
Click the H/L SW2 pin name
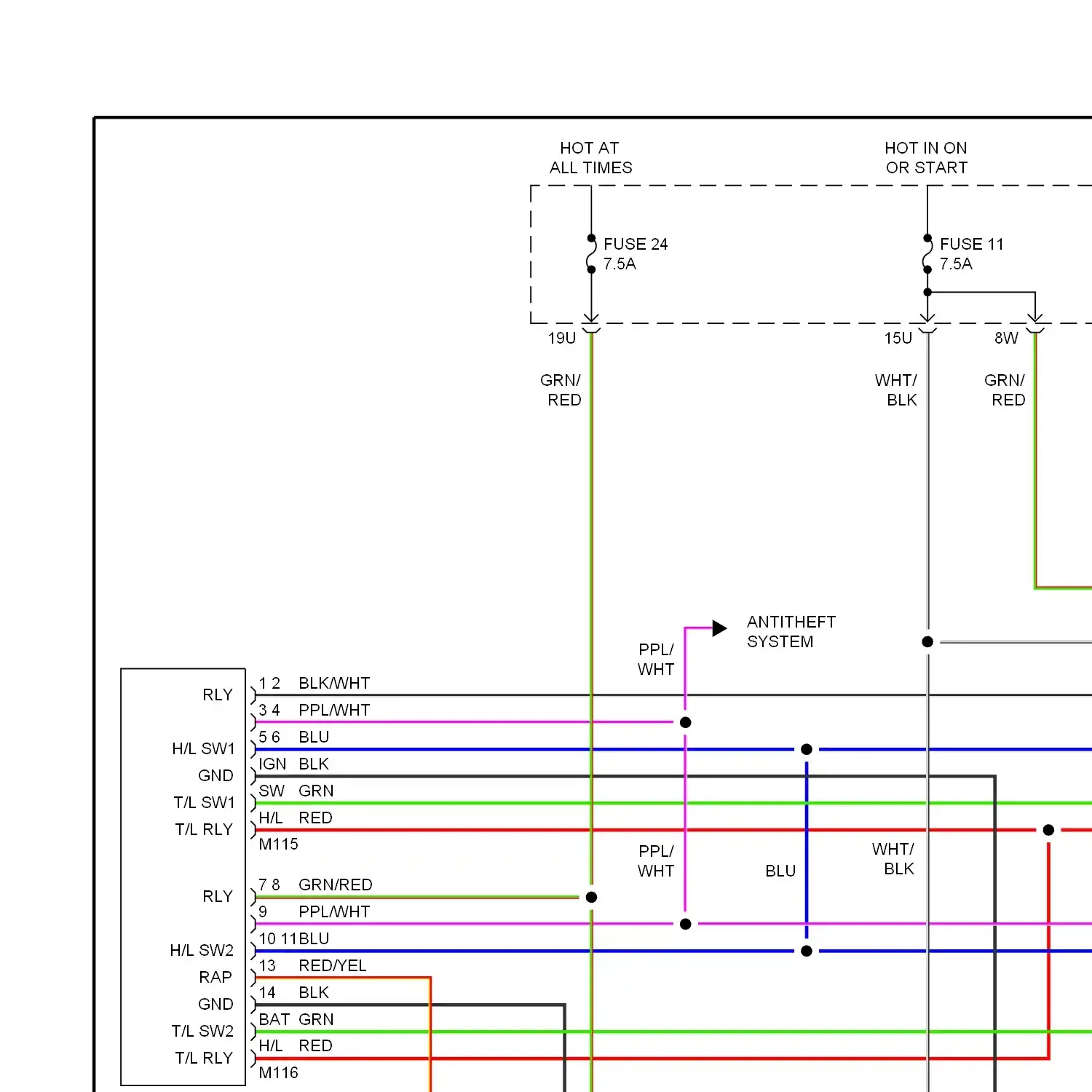pyautogui.click(x=202, y=951)
